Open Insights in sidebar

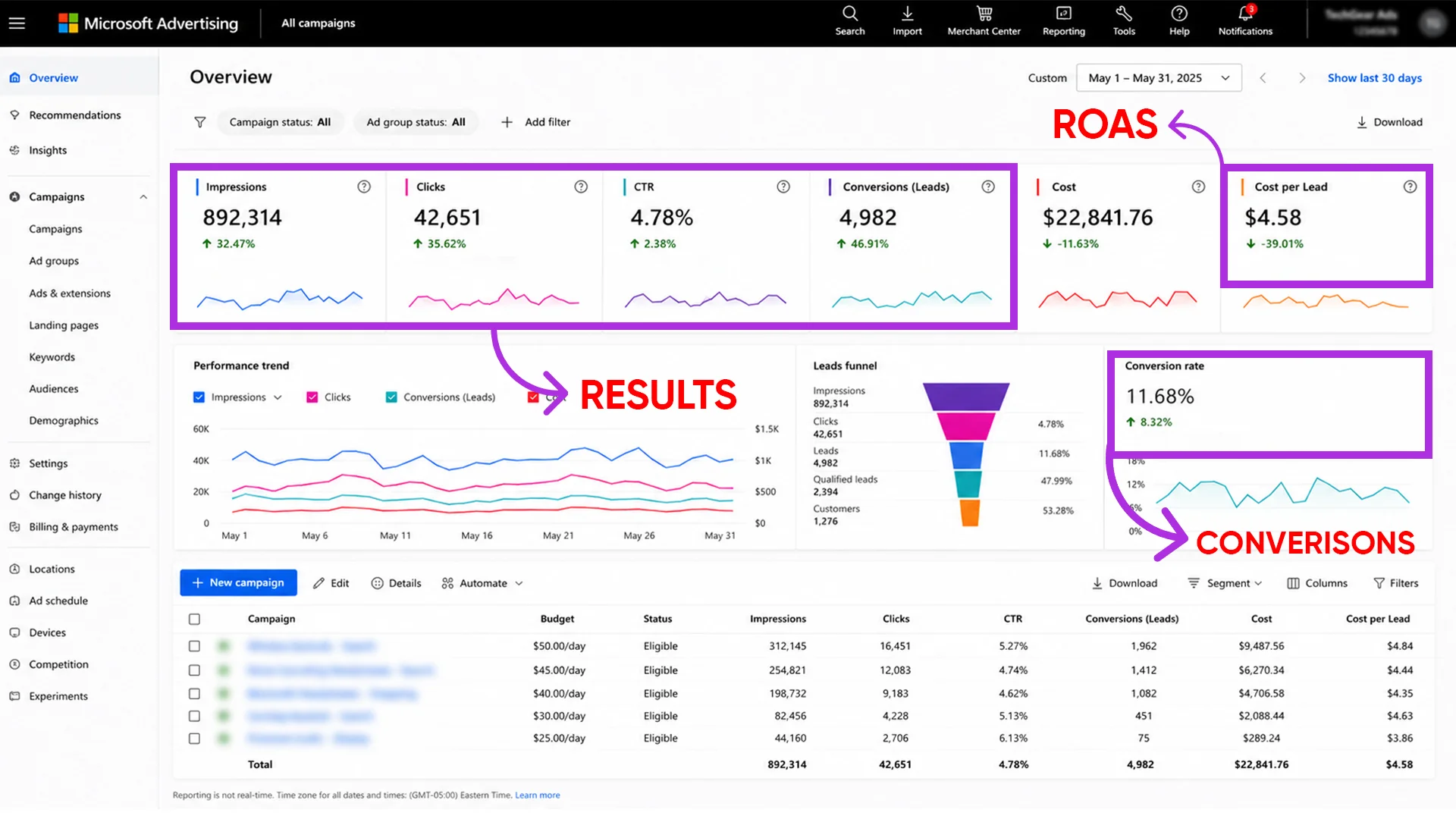(x=48, y=150)
